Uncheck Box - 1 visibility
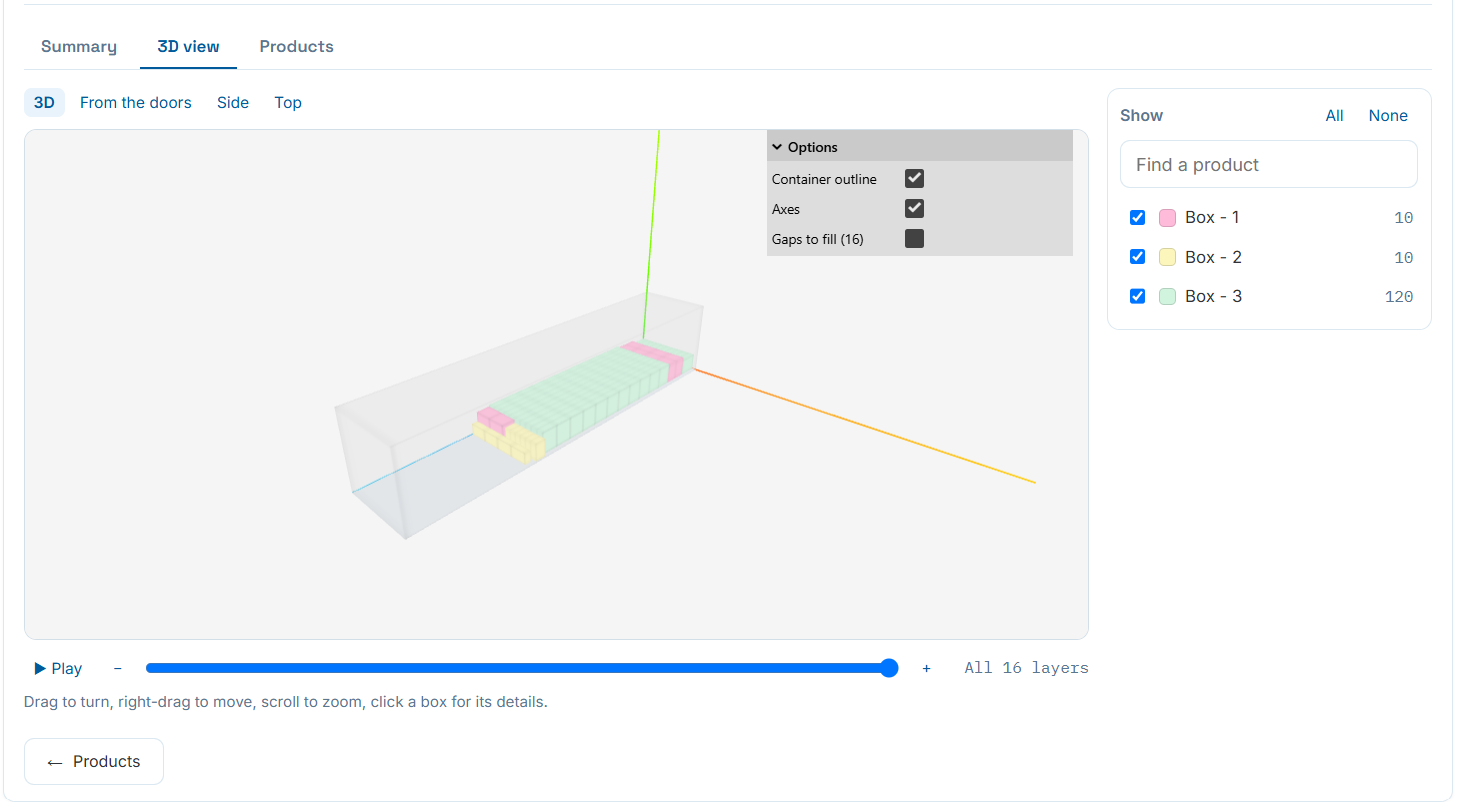1458x802 pixels. (x=1137, y=217)
